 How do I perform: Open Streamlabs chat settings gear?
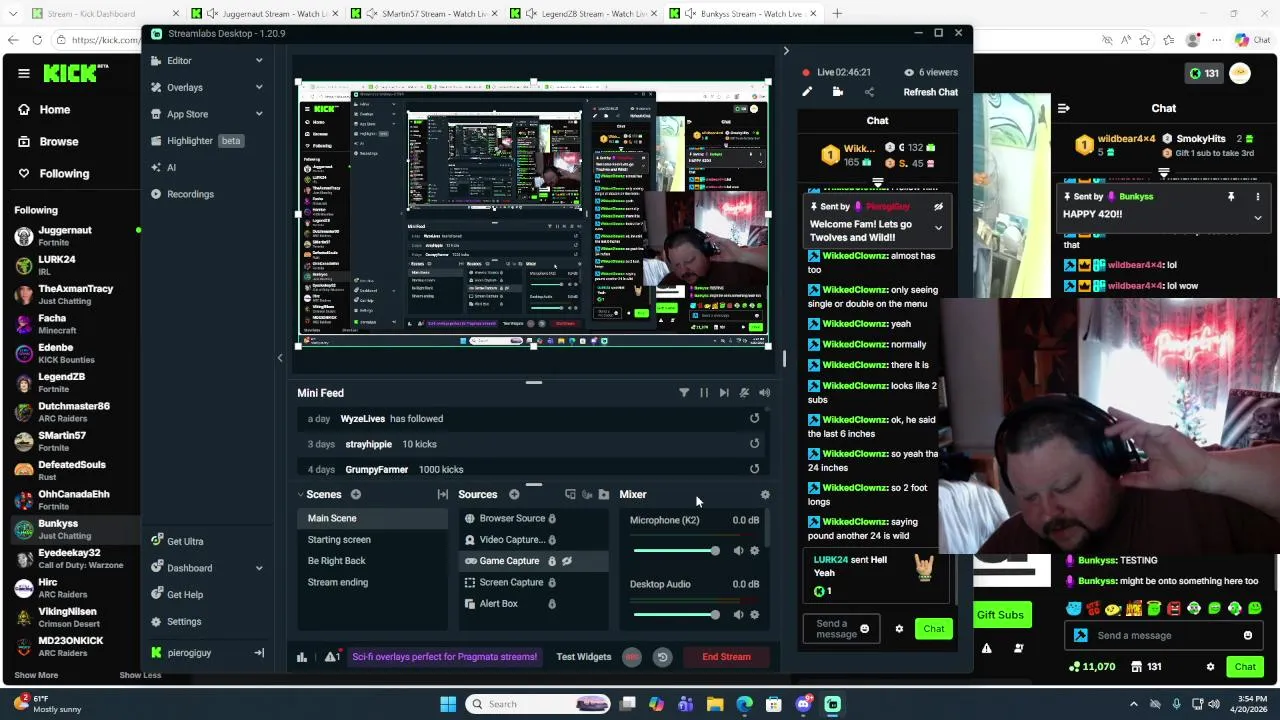coord(899,629)
